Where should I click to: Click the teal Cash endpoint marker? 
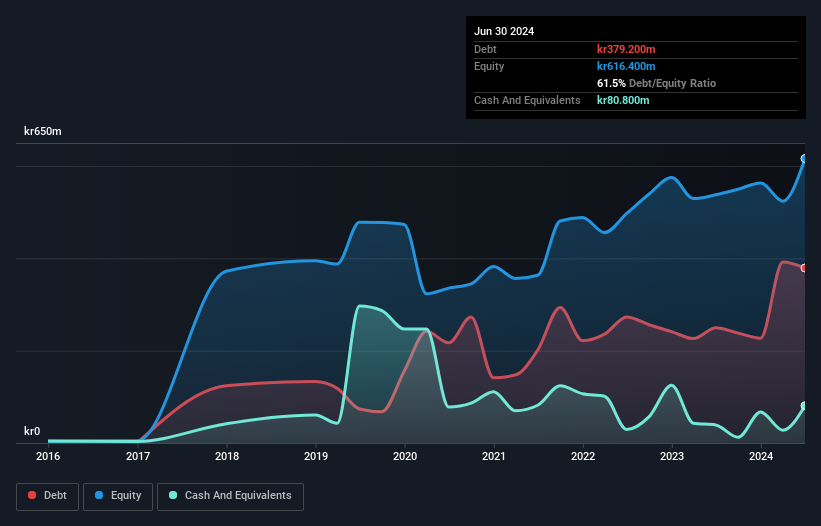[x=804, y=406]
